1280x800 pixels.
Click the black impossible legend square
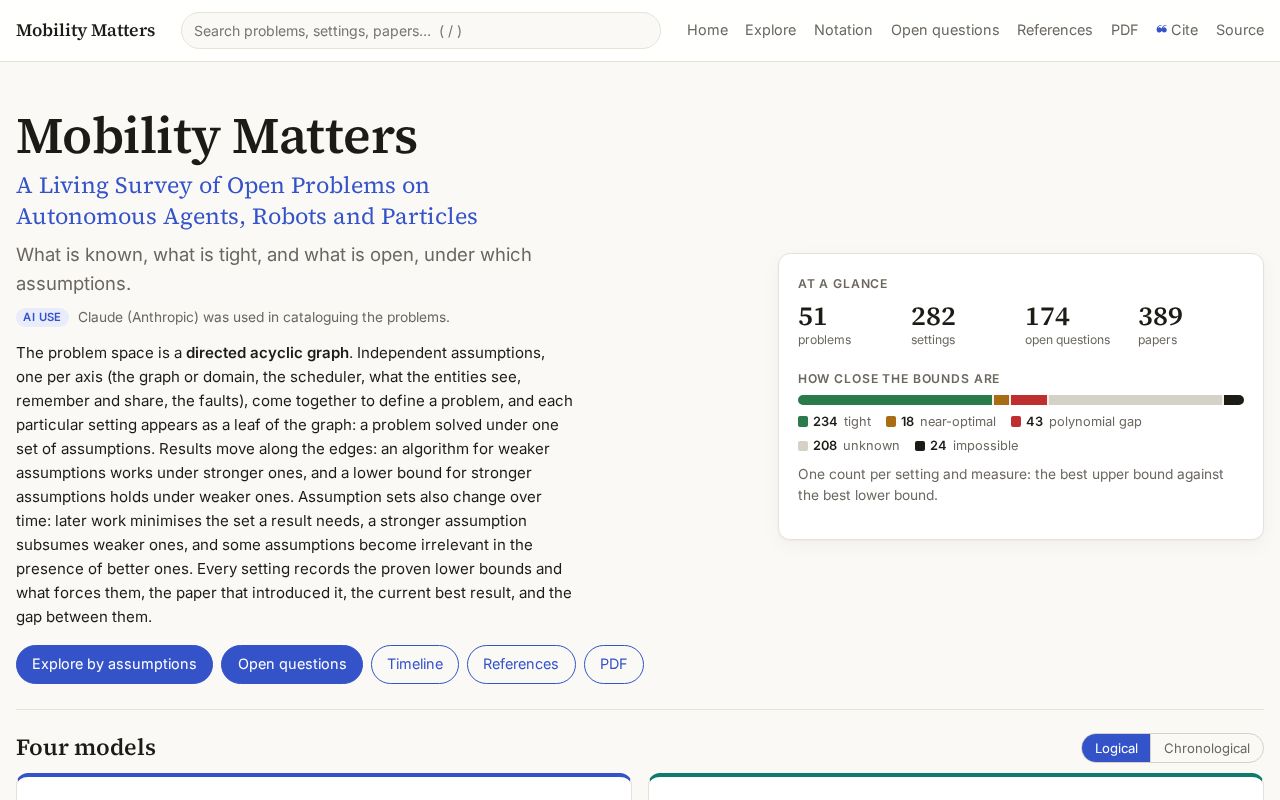tap(920, 446)
